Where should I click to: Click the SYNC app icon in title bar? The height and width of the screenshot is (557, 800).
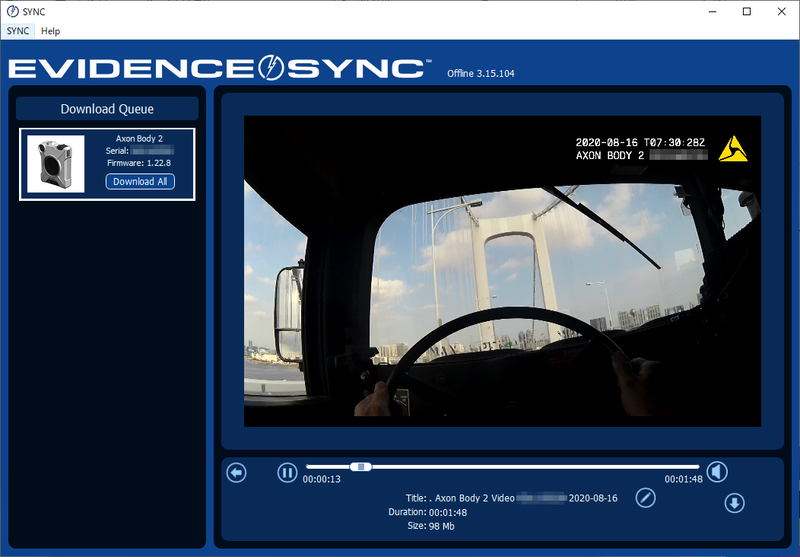click(x=11, y=11)
